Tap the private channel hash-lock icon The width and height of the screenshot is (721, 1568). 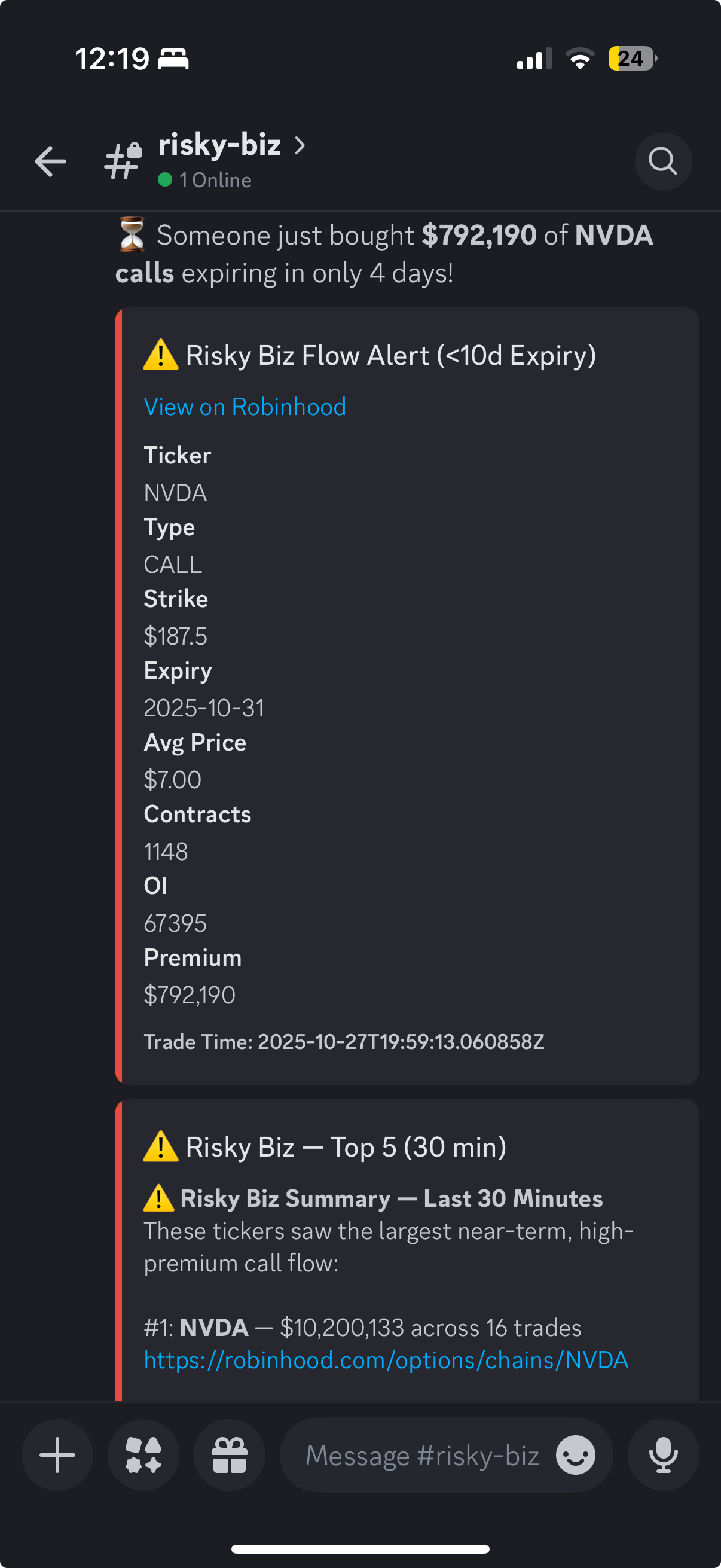click(124, 161)
